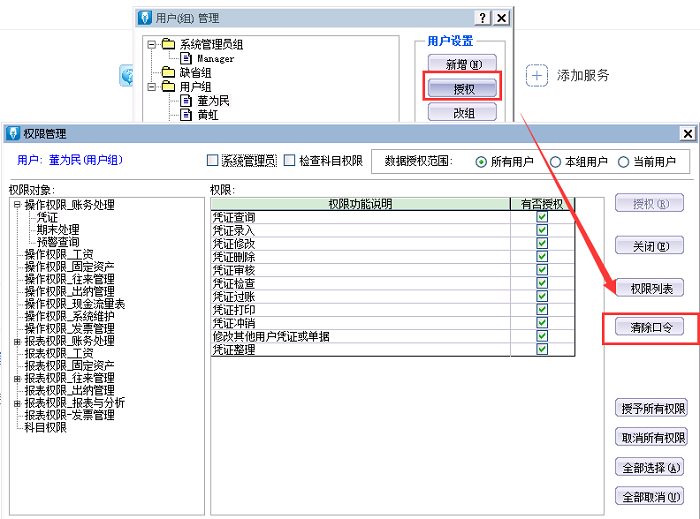This screenshot has height=519, width=700.
Task: Toggle the 检查科目权限 checkbox
Action: 290,160
